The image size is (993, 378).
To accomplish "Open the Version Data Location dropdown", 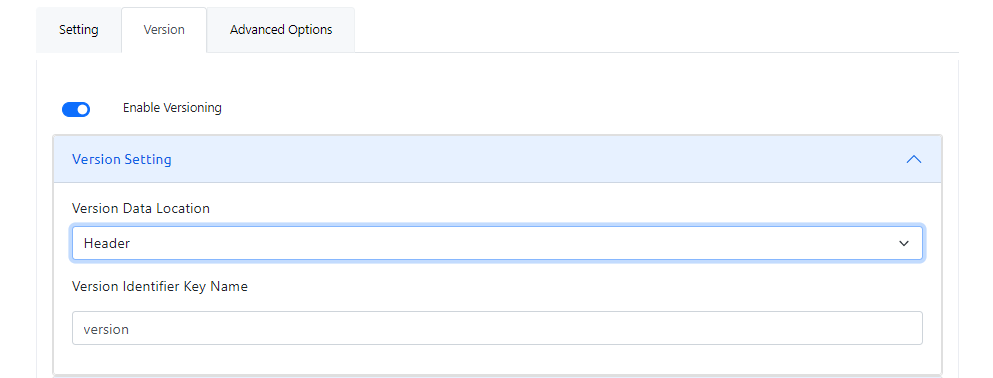I will pos(497,243).
